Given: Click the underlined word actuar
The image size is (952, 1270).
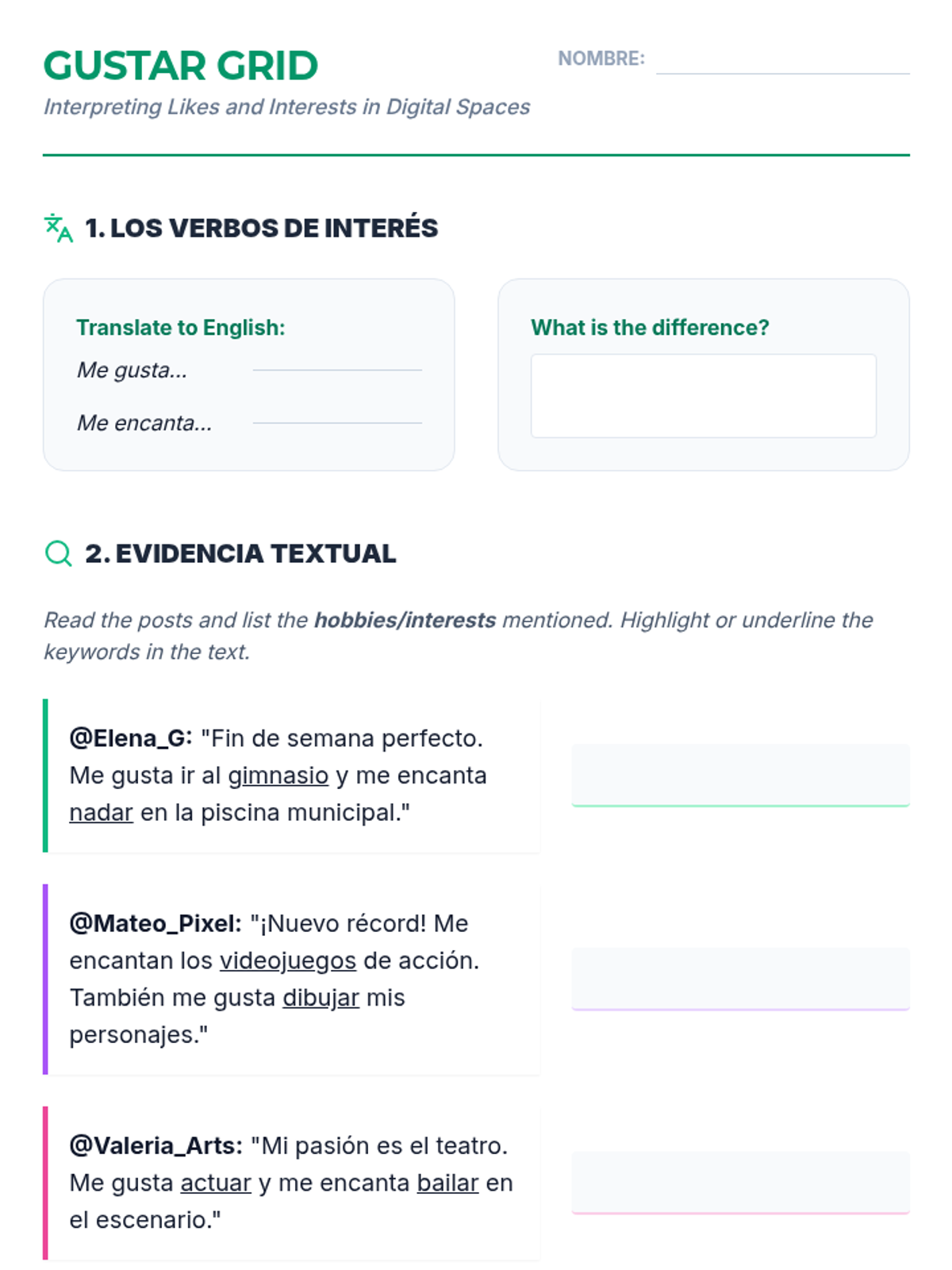Looking at the screenshot, I should pyautogui.click(x=216, y=1183).
